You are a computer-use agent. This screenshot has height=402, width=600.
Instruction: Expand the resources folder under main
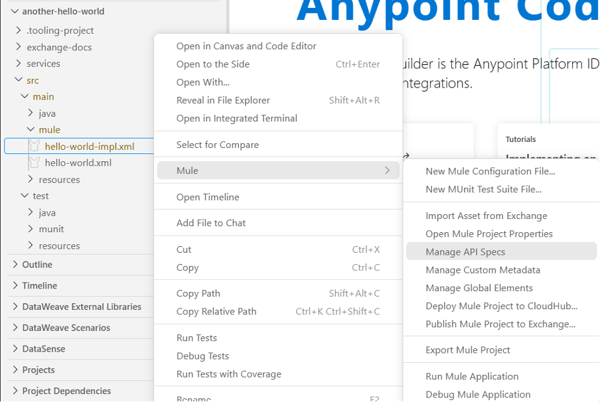[31, 179]
